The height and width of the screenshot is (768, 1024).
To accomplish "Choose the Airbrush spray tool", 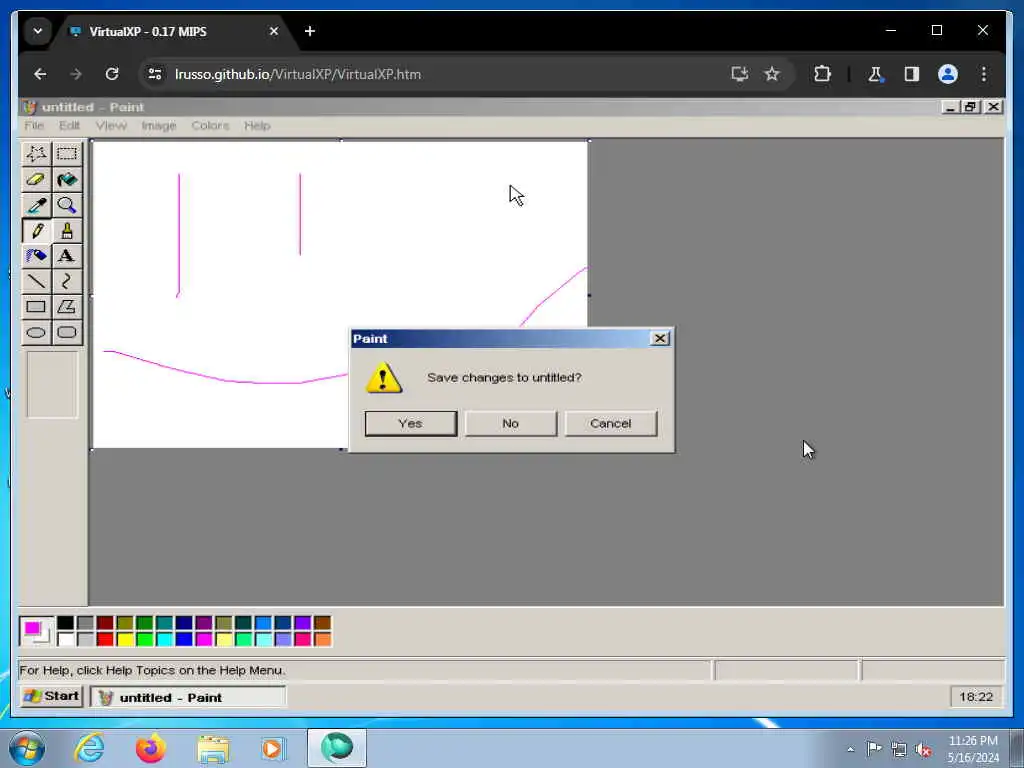I will pos(36,256).
